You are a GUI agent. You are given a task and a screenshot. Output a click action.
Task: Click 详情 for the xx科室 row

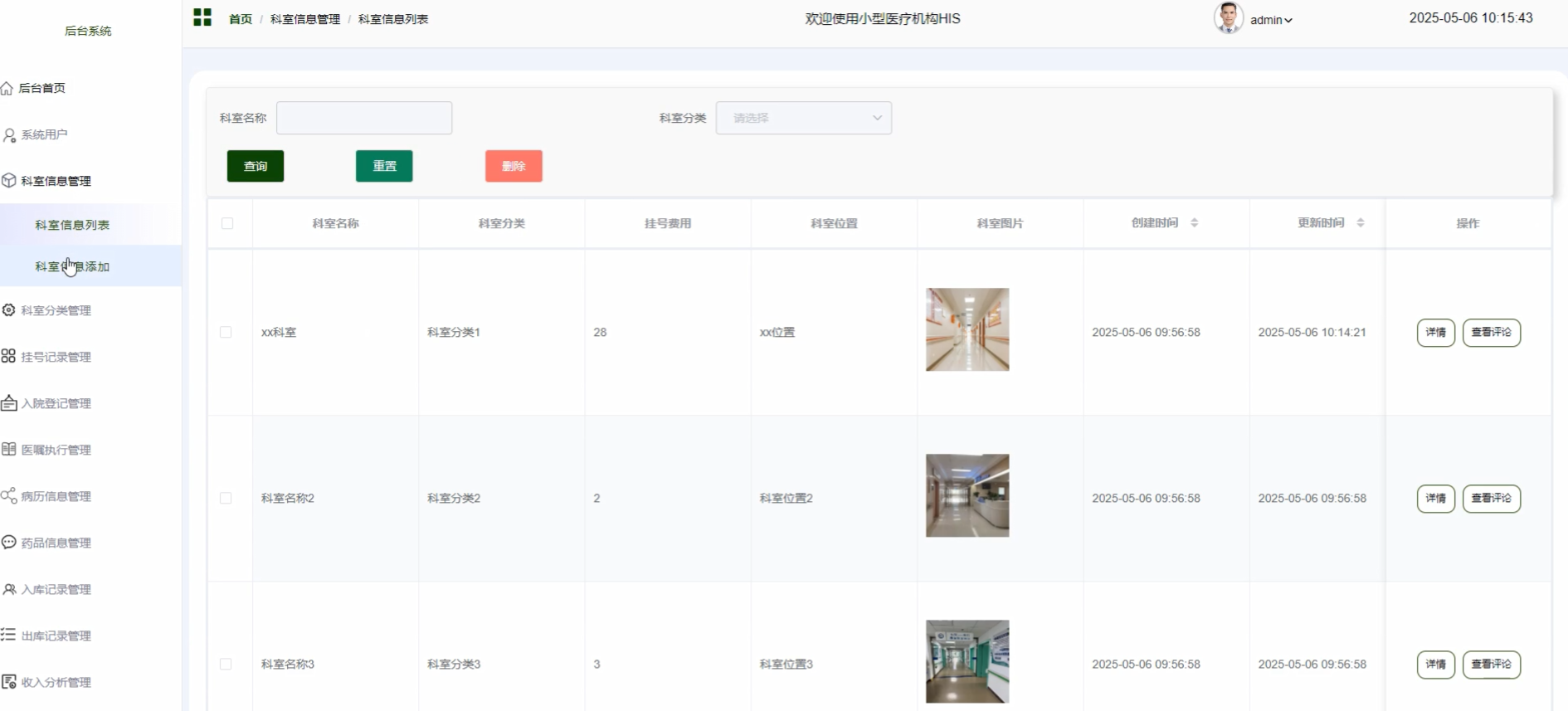click(1435, 333)
